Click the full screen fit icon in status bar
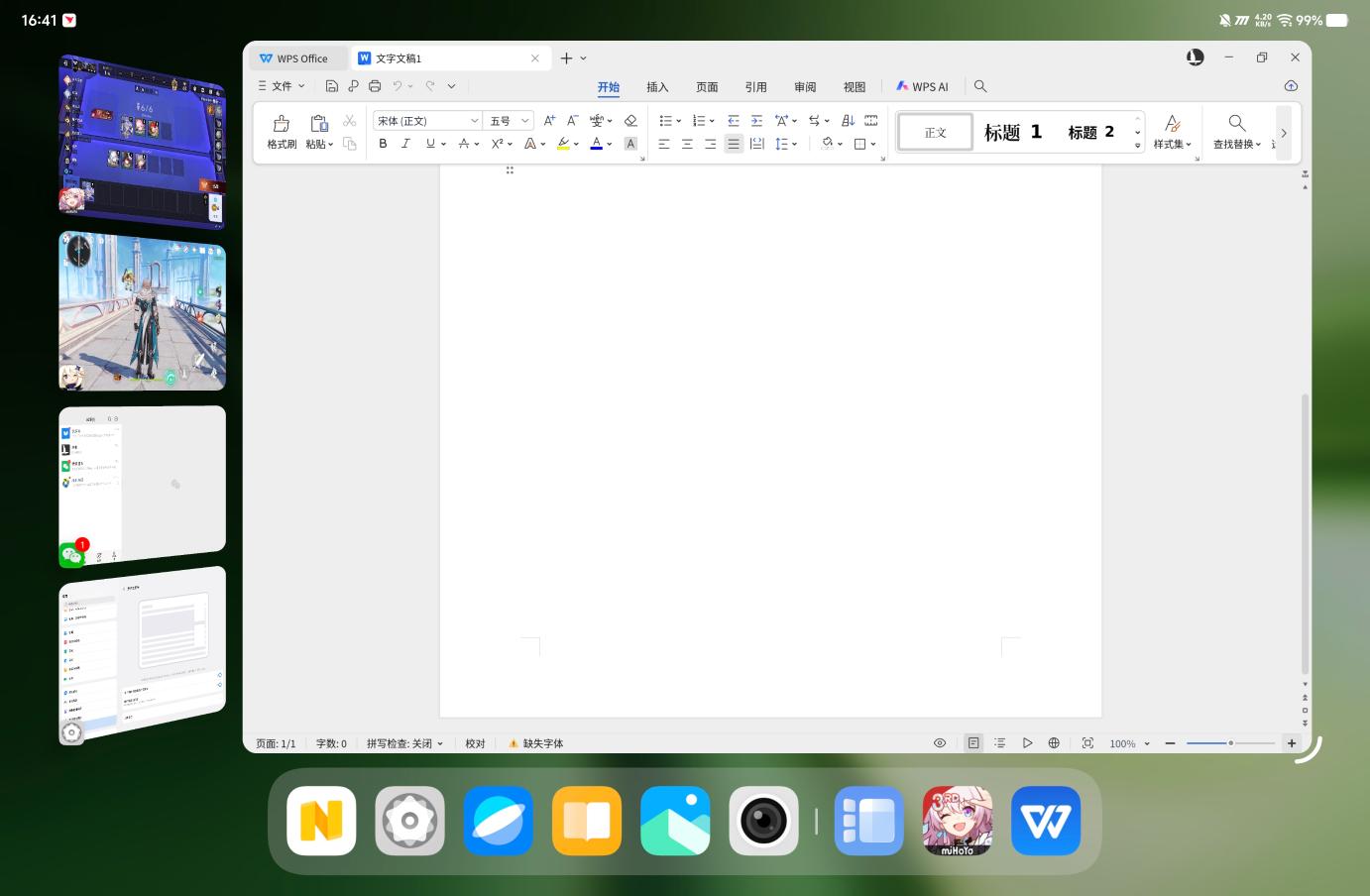This screenshot has width=1370, height=896. 1087,742
